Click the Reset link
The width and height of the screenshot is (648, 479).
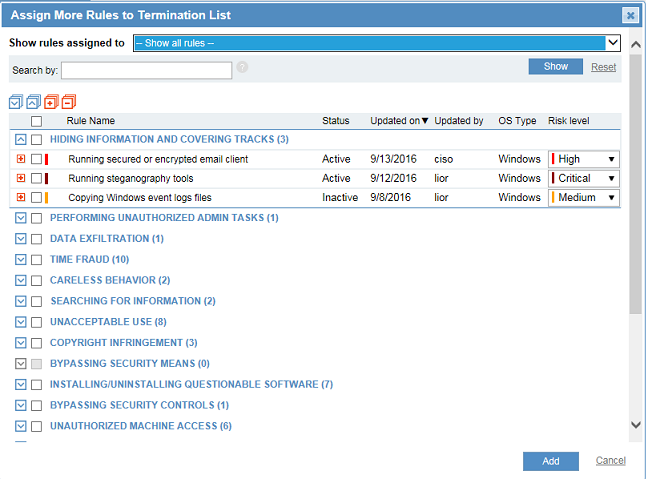(x=603, y=67)
